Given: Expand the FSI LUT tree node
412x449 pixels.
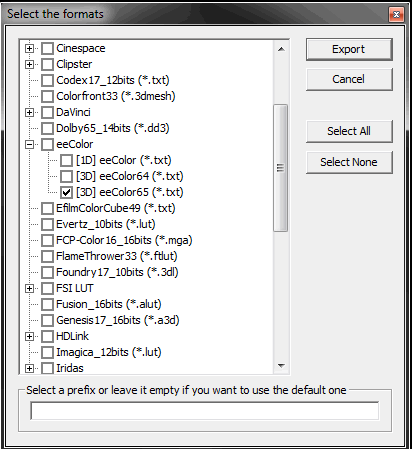Looking at the screenshot, I should 29,288.
